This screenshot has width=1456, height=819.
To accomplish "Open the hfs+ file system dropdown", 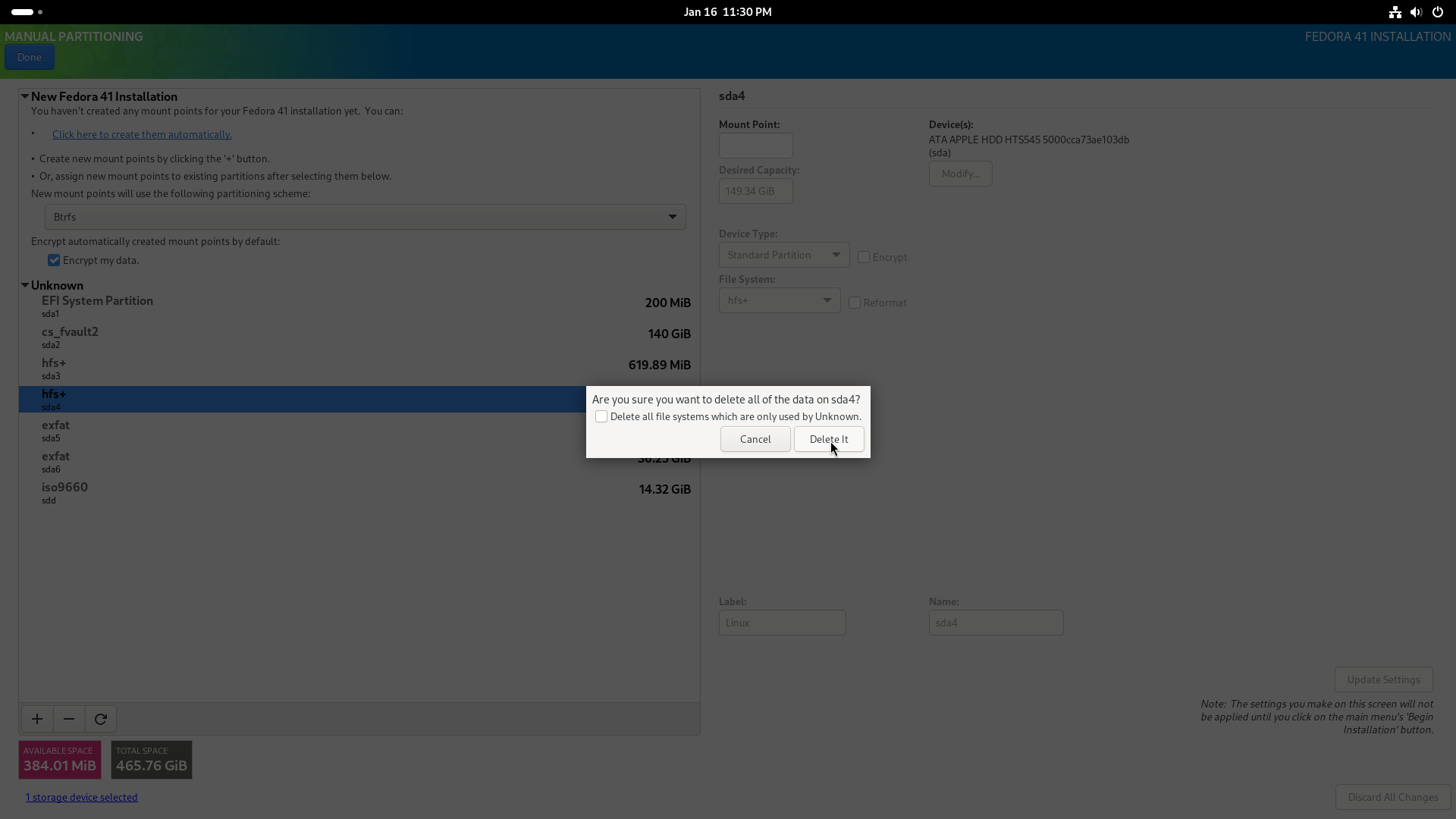I will (780, 300).
